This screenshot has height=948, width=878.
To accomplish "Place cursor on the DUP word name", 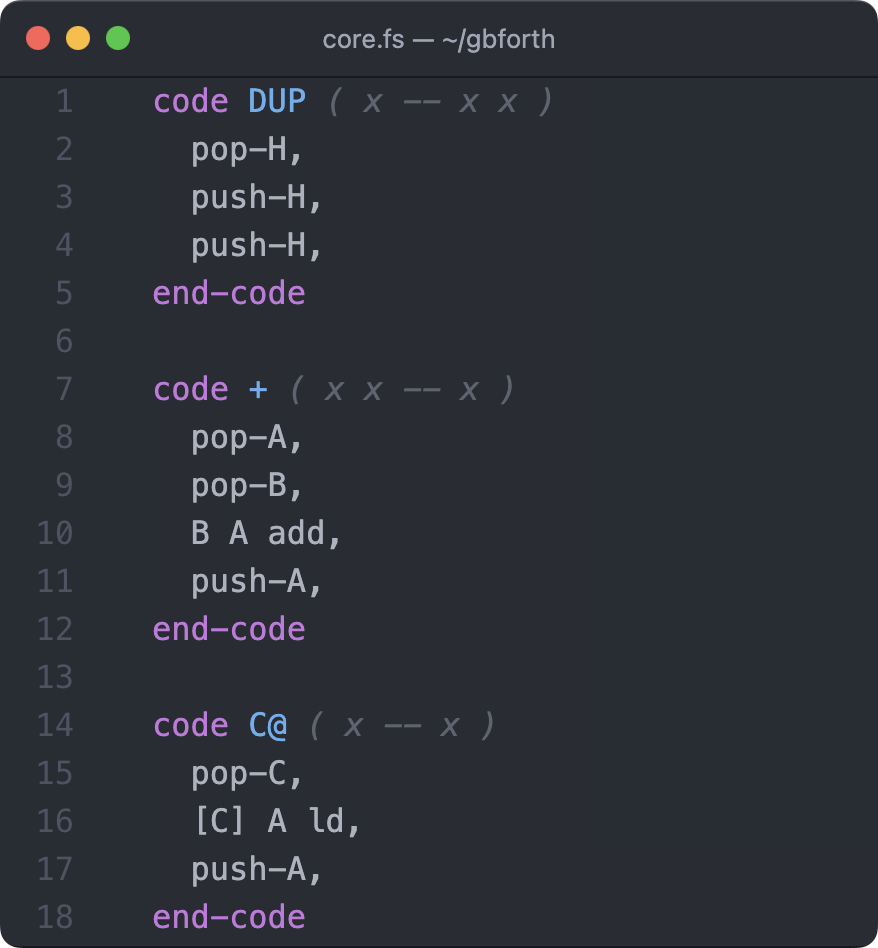I will 277,101.
